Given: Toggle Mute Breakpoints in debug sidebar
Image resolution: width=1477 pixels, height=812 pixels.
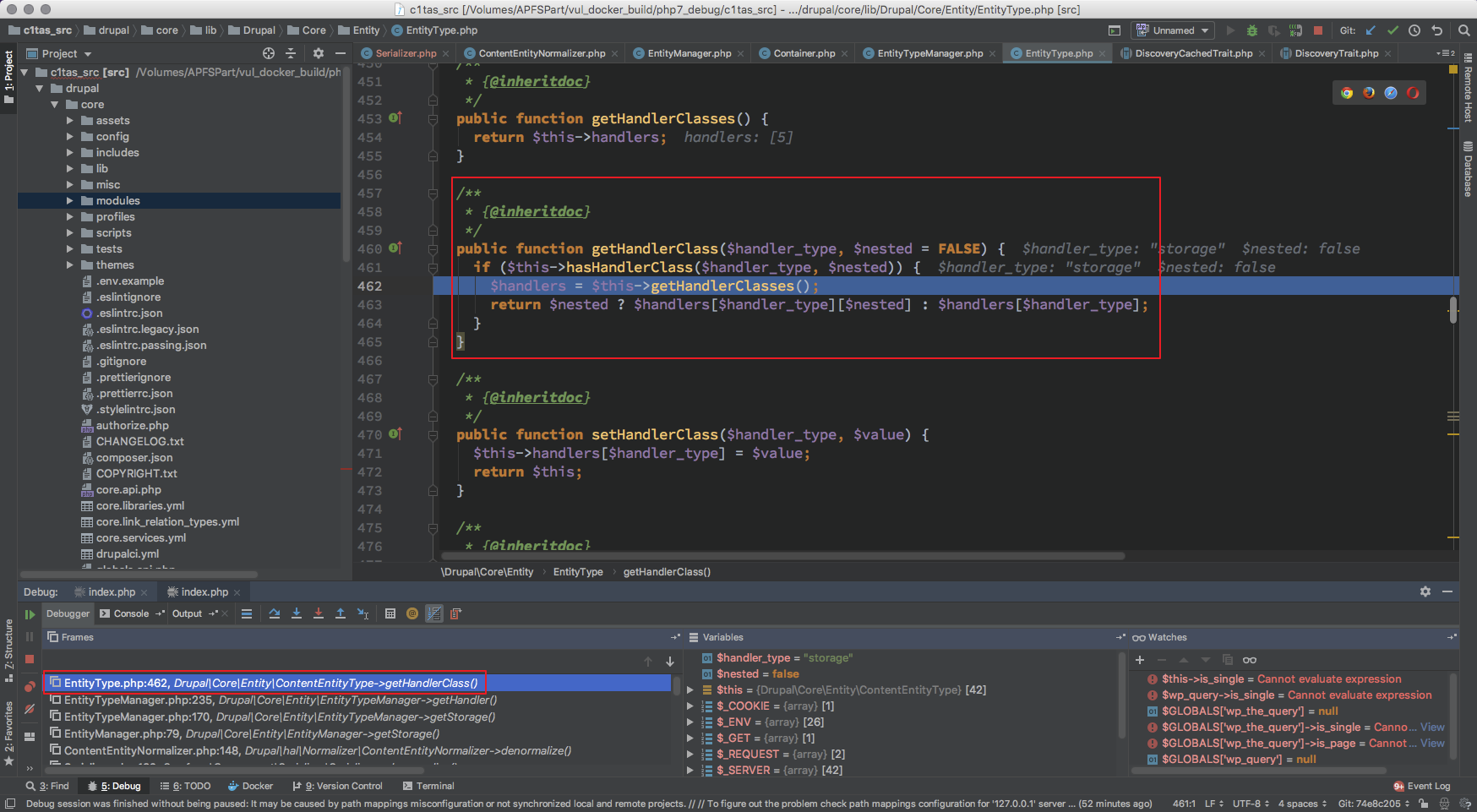Looking at the screenshot, I should click(30, 709).
